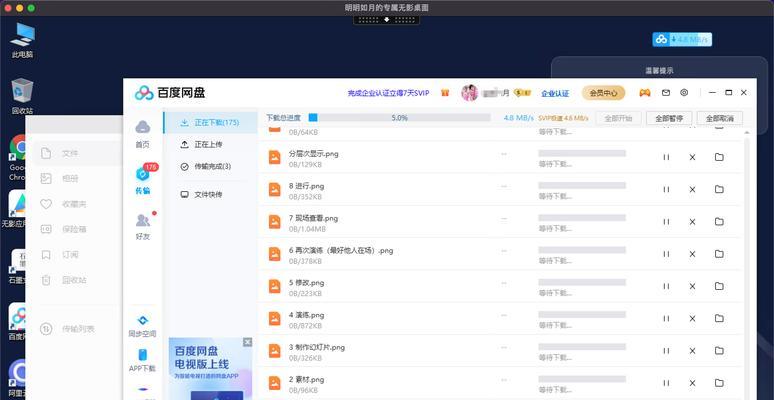774x400 pixels.
Task: Open 此电脑 desktop icon
Action: point(22,41)
